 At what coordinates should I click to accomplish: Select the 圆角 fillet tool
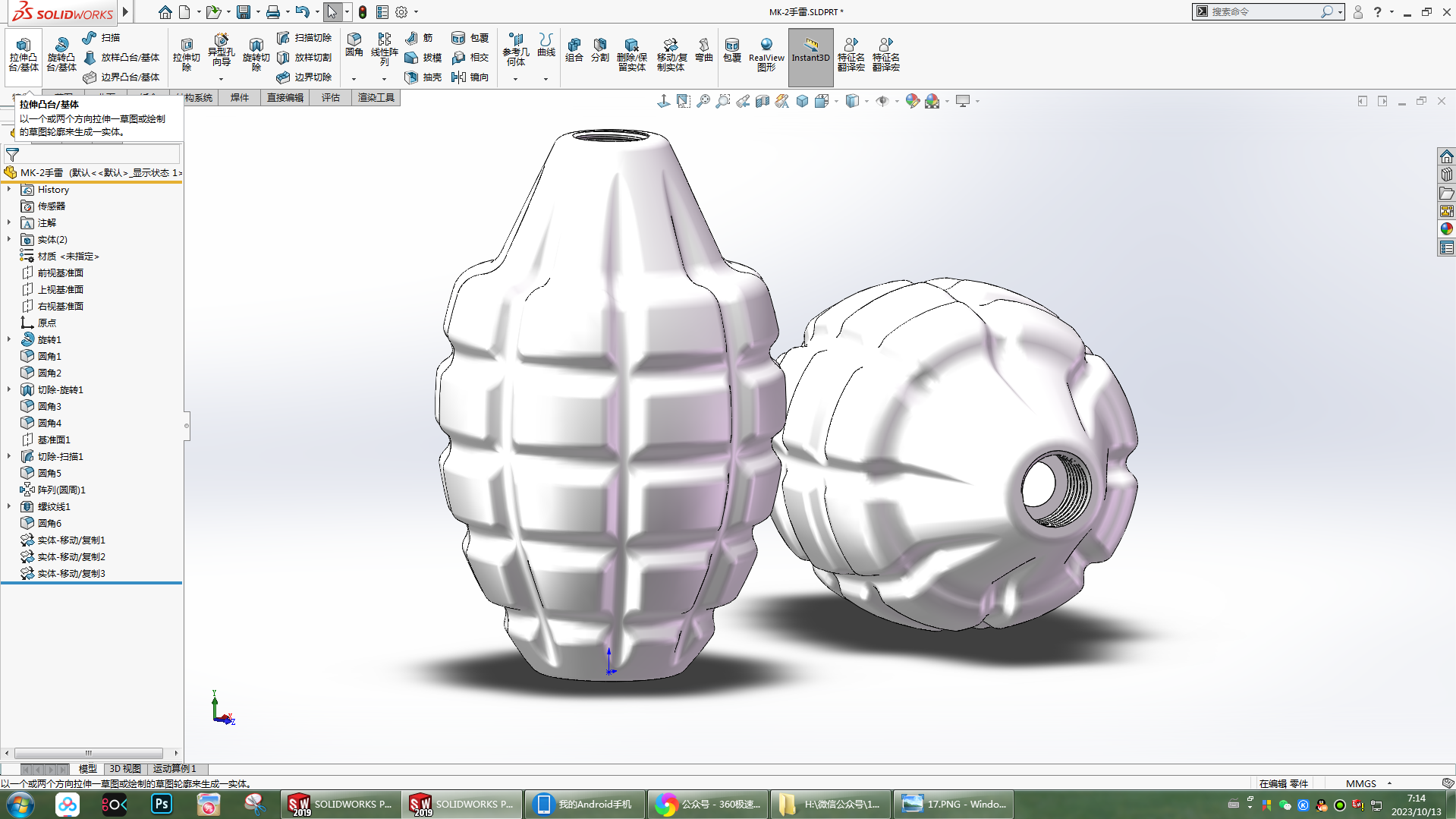tap(354, 46)
